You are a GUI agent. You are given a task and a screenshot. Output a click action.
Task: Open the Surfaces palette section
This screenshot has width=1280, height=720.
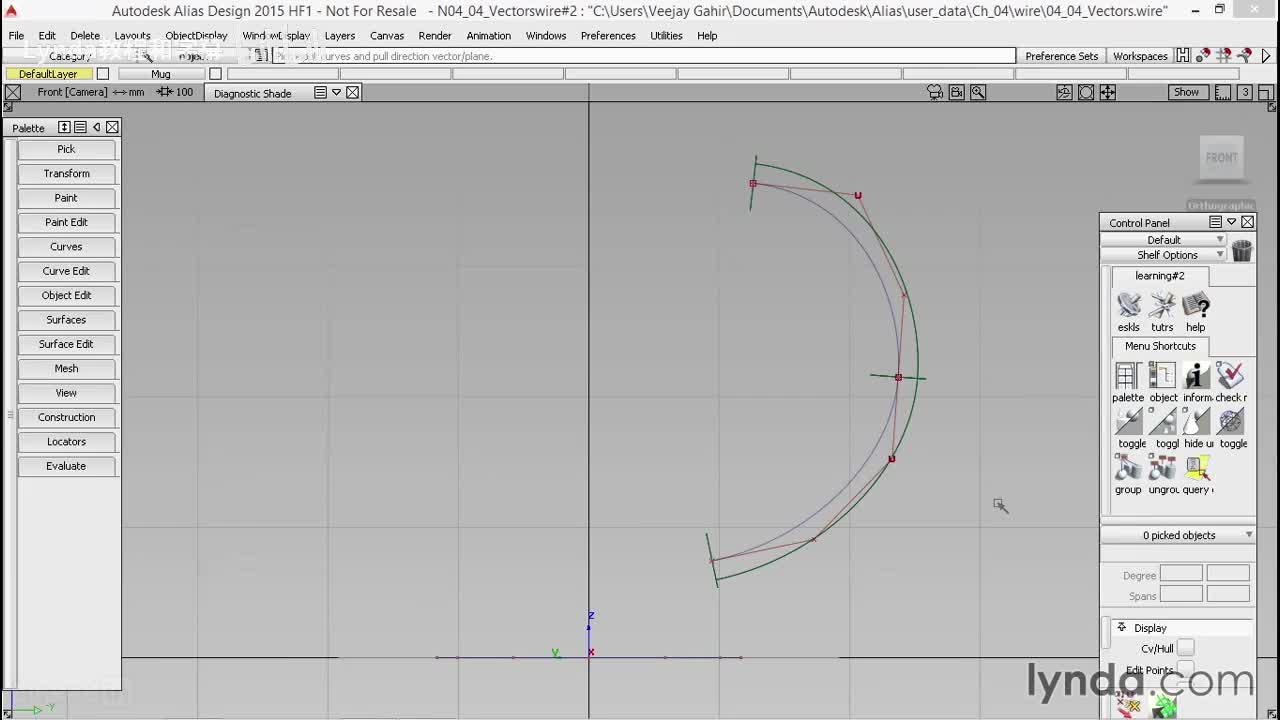click(66, 320)
